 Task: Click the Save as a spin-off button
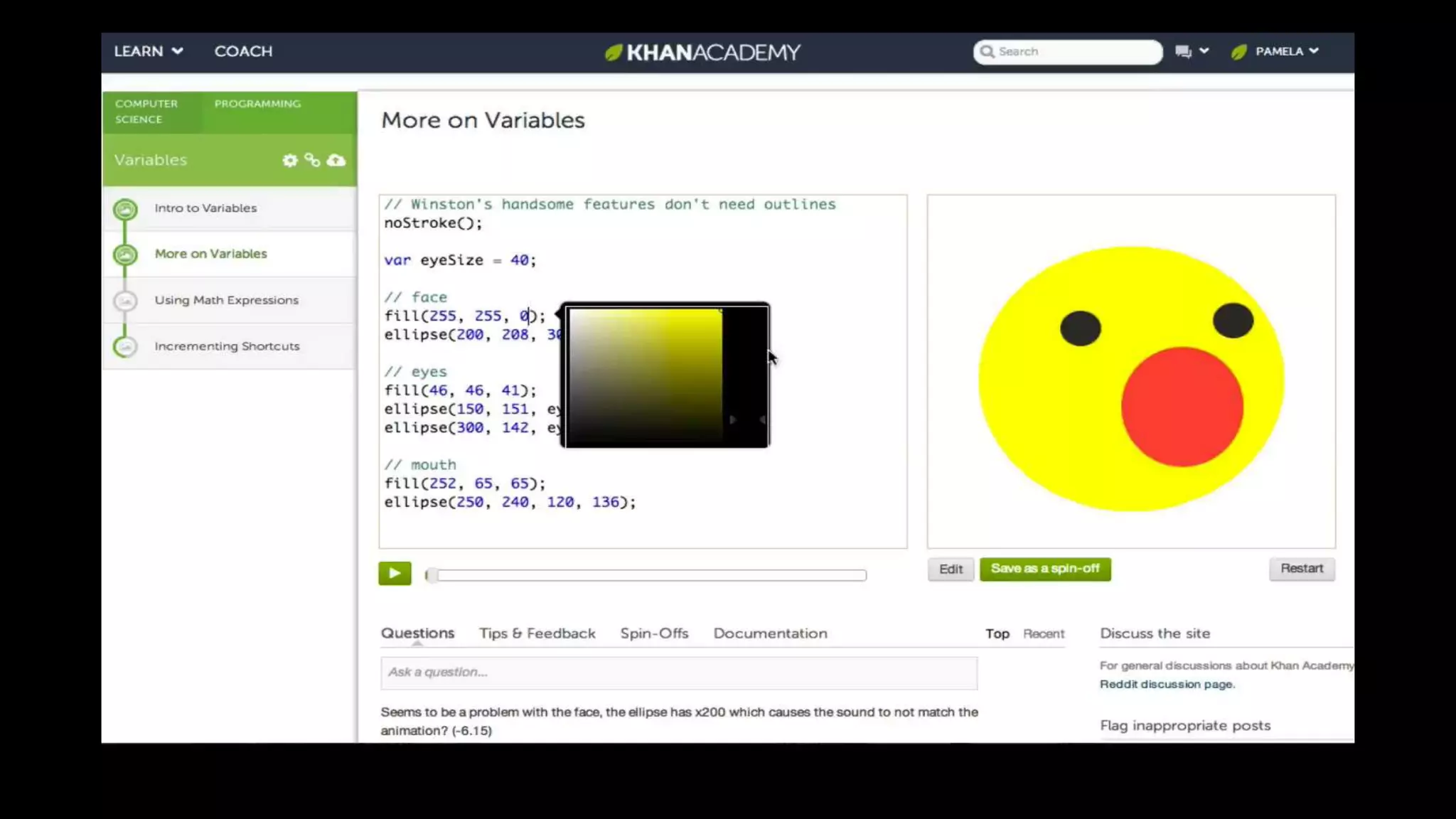[x=1044, y=569]
